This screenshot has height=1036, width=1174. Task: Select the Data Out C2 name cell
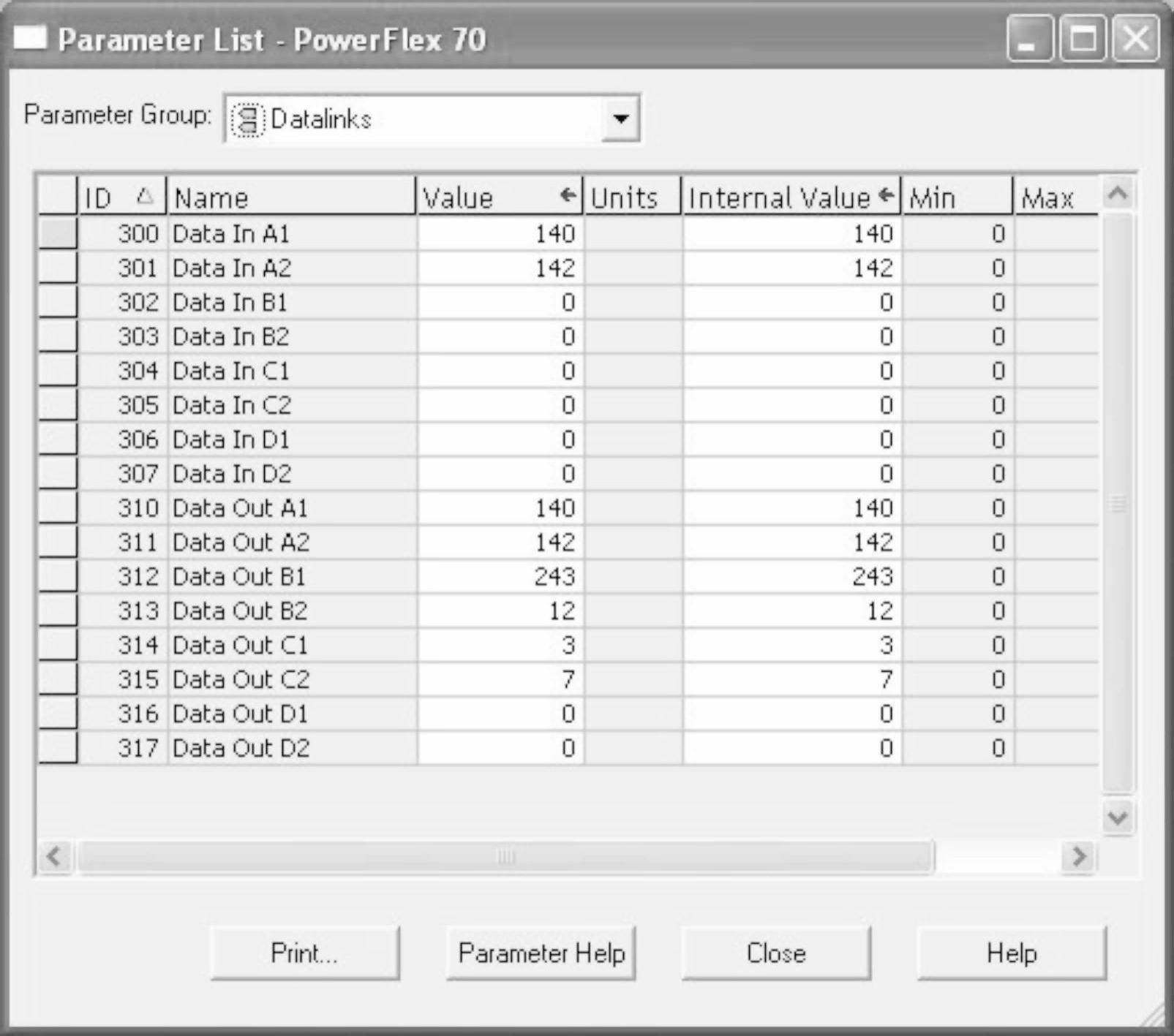click(293, 679)
